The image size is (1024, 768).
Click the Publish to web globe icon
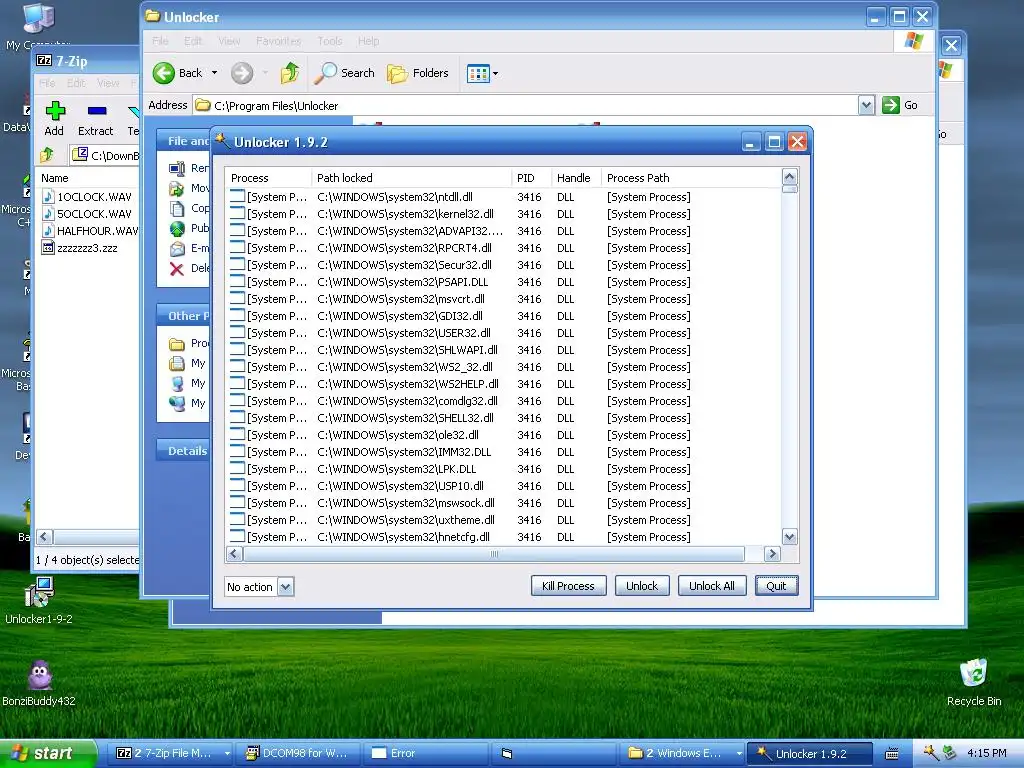point(176,229)
